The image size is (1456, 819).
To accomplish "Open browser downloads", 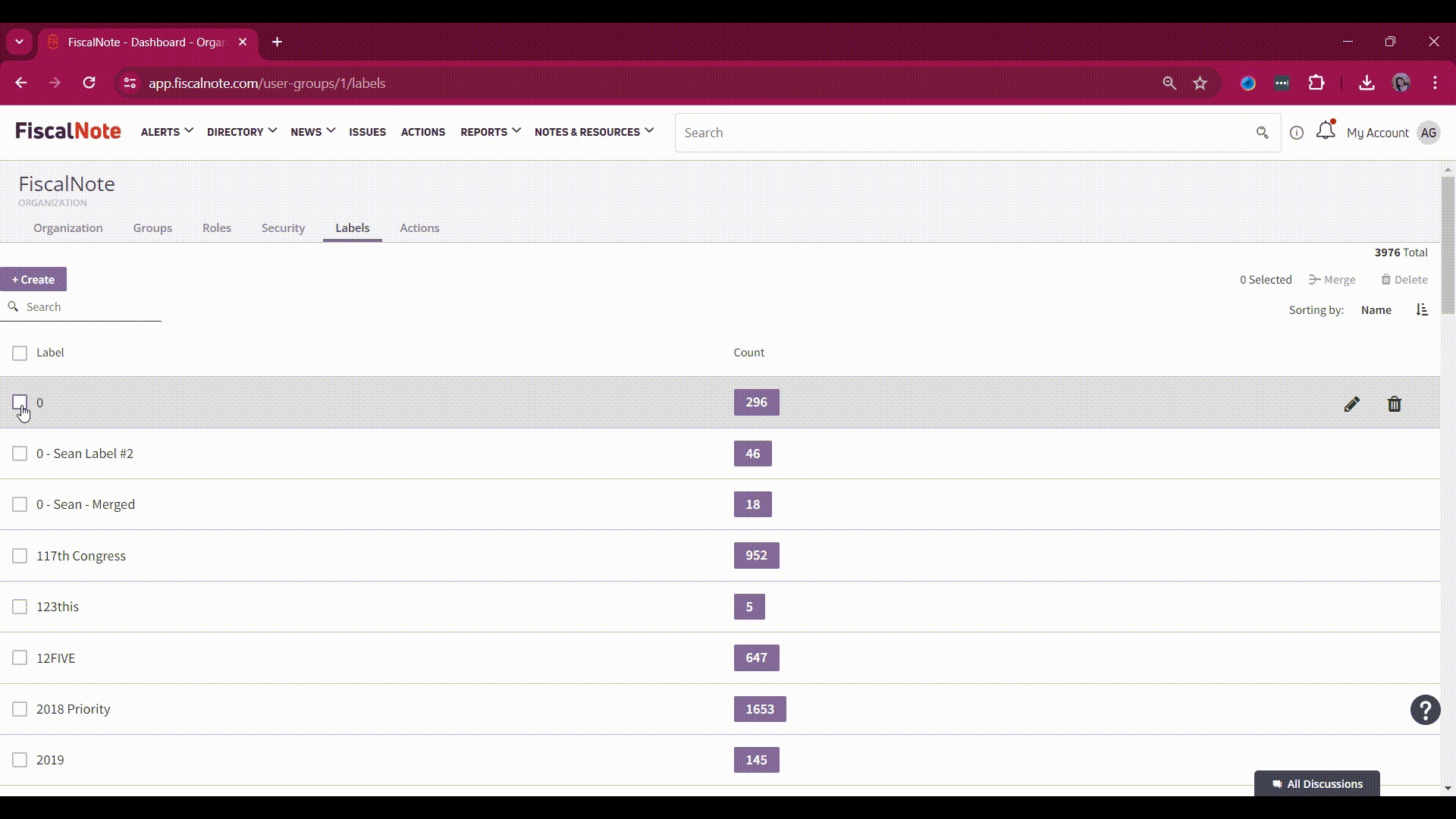I will coord(1367,83).
